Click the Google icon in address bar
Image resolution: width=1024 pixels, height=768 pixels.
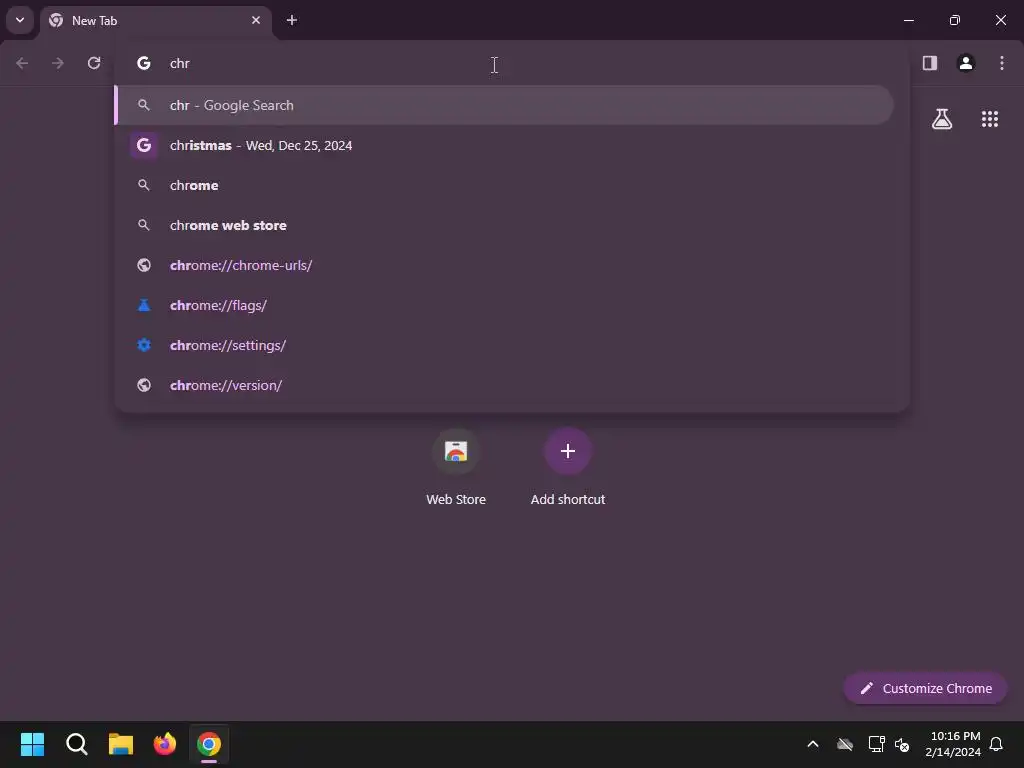point(144,63)
